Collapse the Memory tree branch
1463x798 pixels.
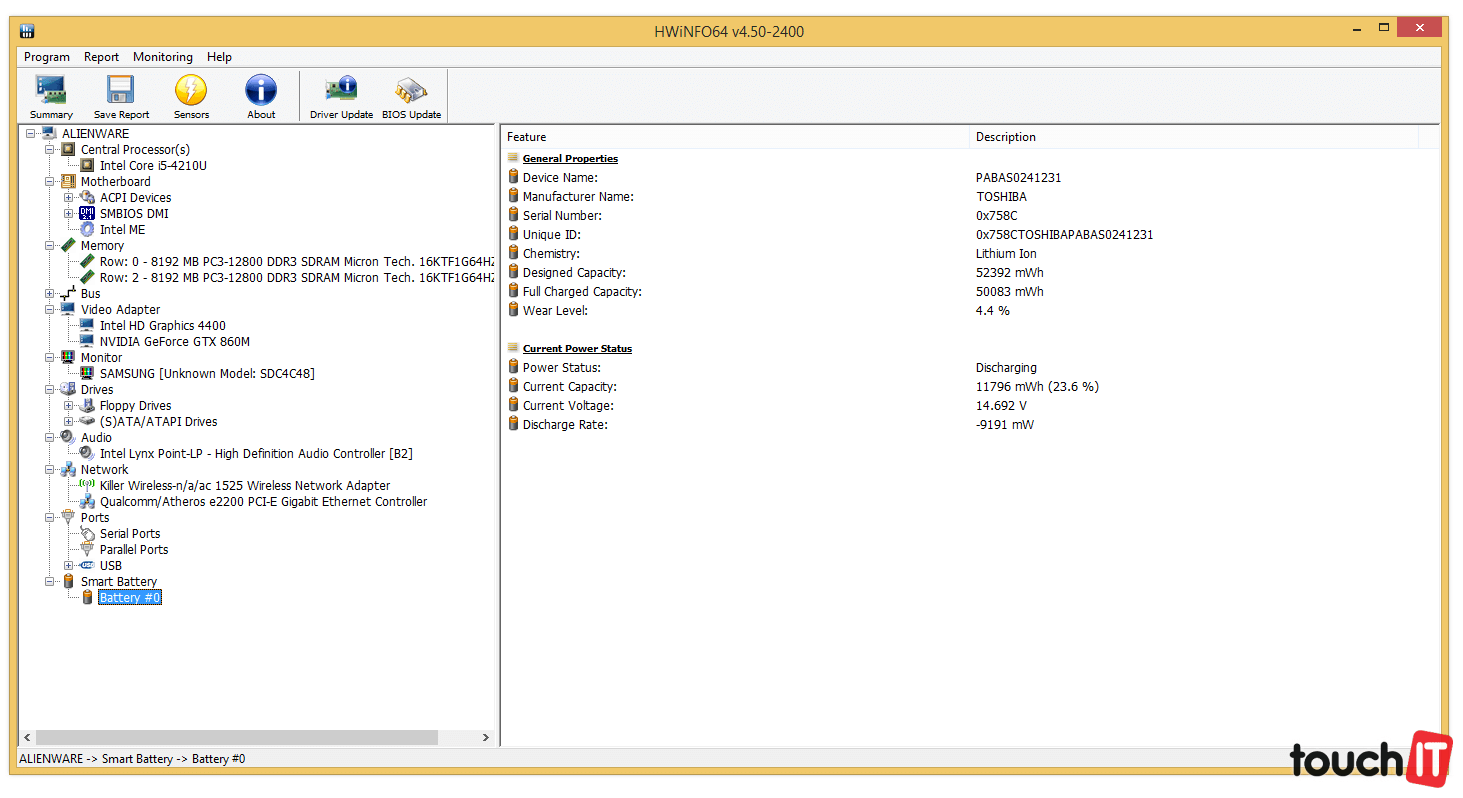click(50, 246)
